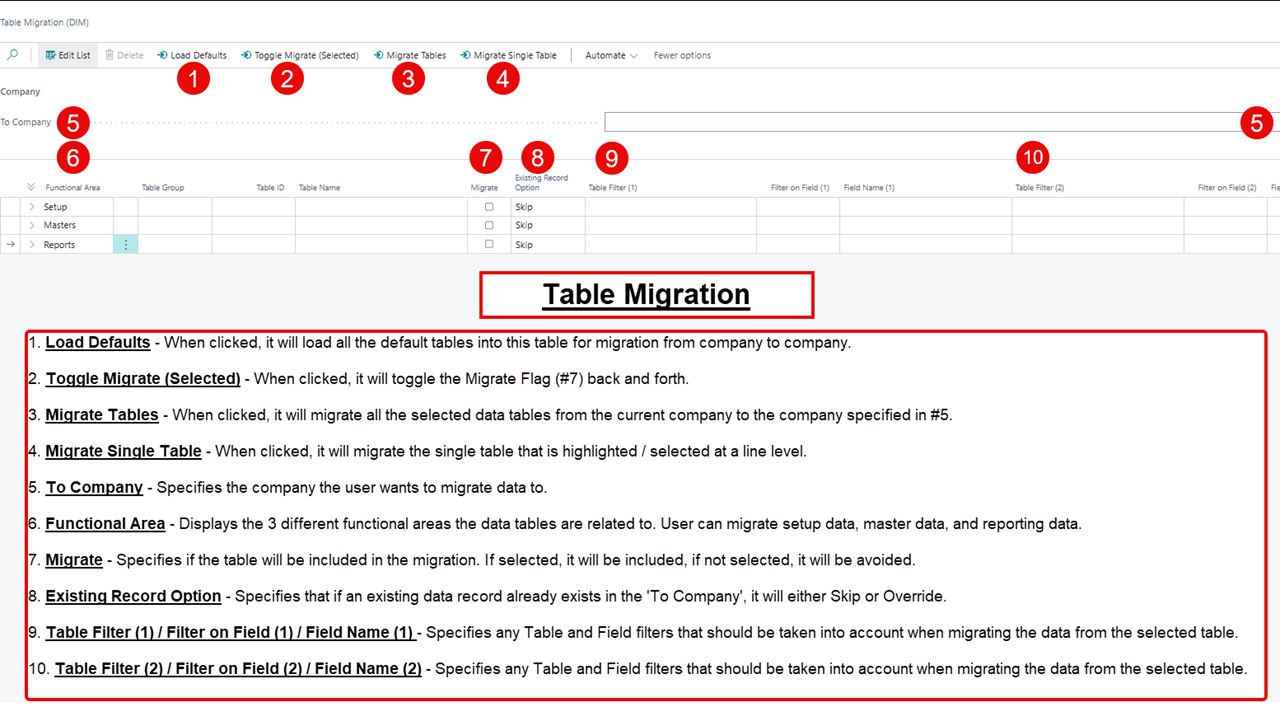This screenshot has height=720, width=1280.
Task: Click the Table Name column header
Action: (x=319, y=188)
